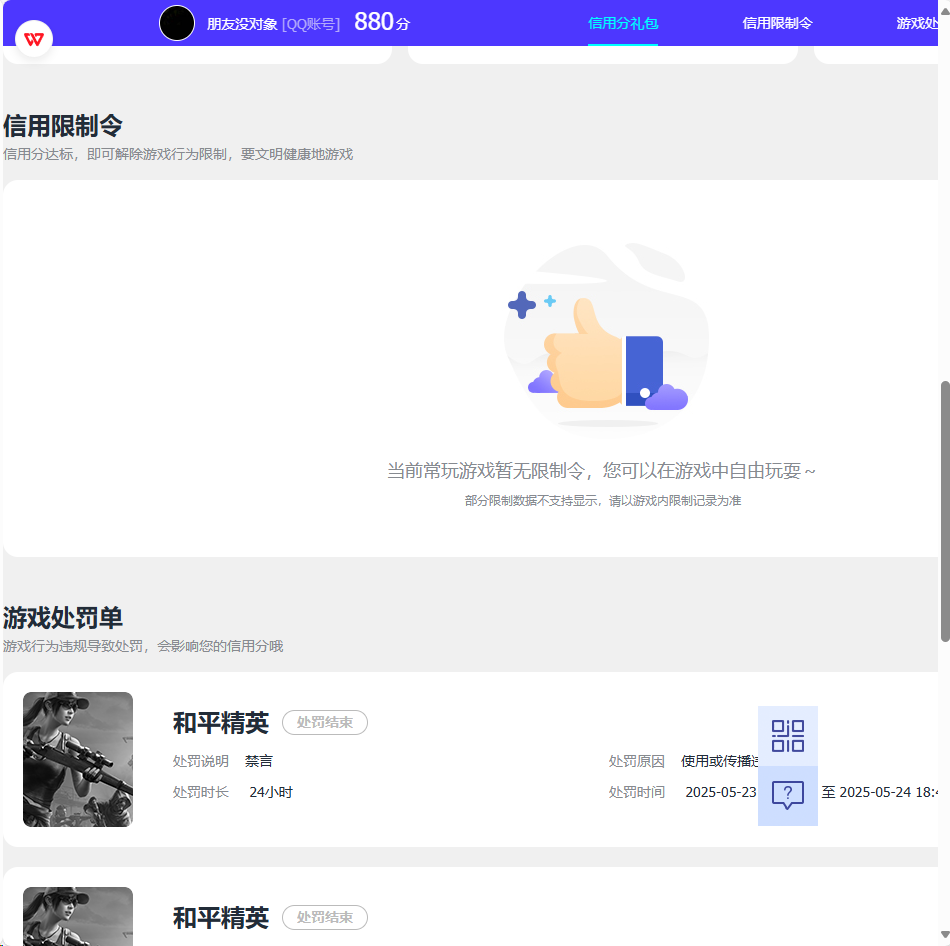Viewport: 950px width, 946px height.
Task: Click the [QQ账号] account type label
Action: pos(311,24)
